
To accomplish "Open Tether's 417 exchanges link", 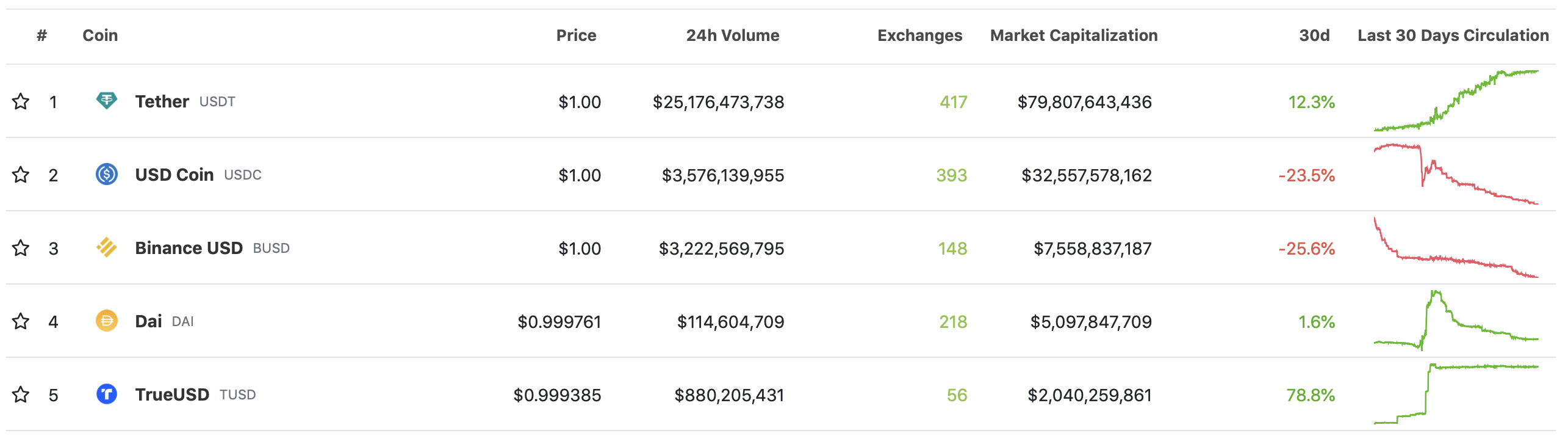I will coord(953,102).
